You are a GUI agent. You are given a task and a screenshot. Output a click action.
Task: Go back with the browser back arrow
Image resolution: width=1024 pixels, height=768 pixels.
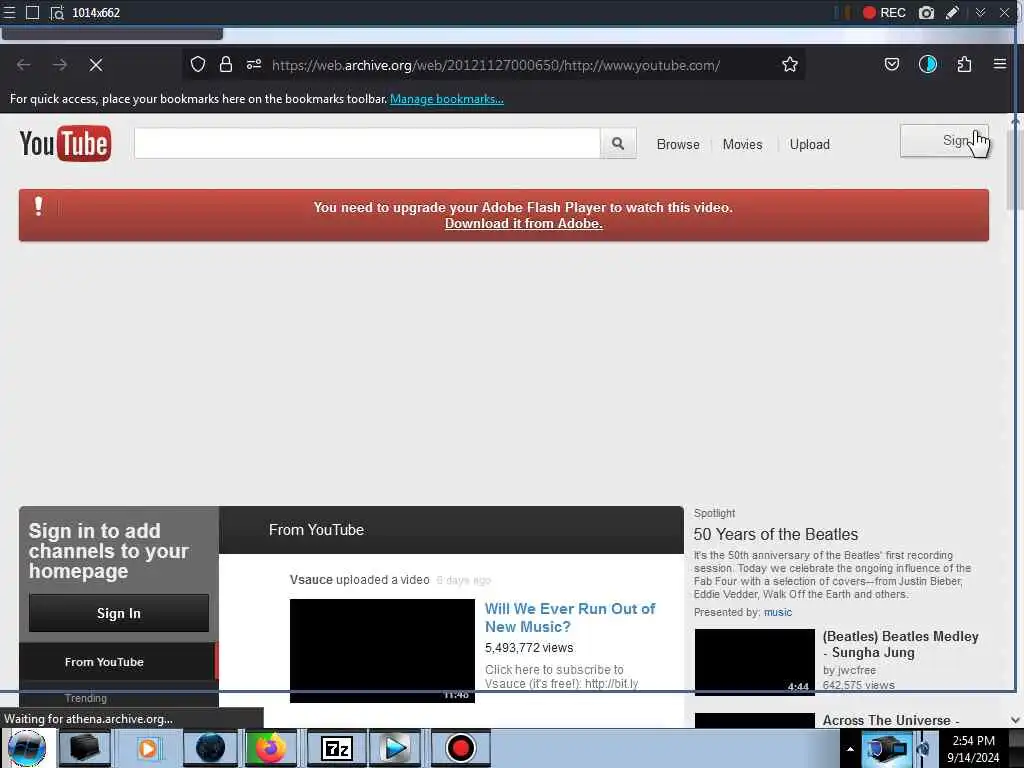[x=24, y=65]
